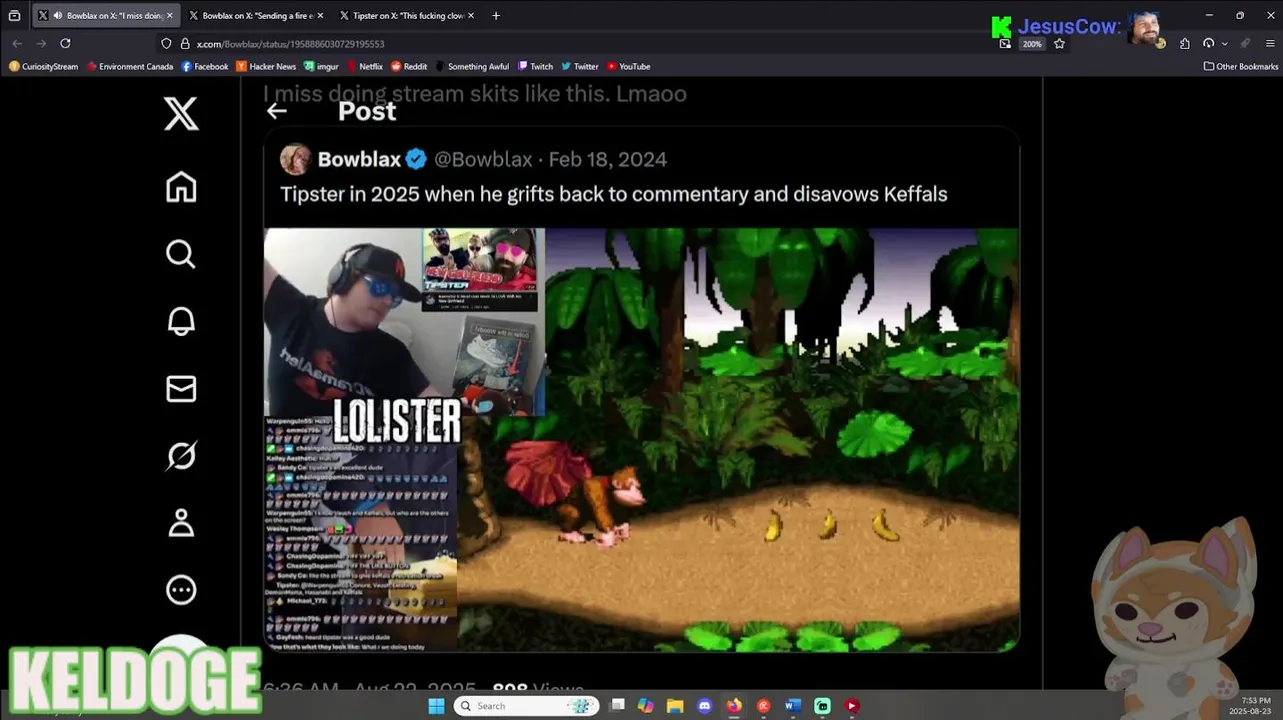Open the Donkey Kong video in quoted post
The image size is (1283, 720).
pos(641,440)
